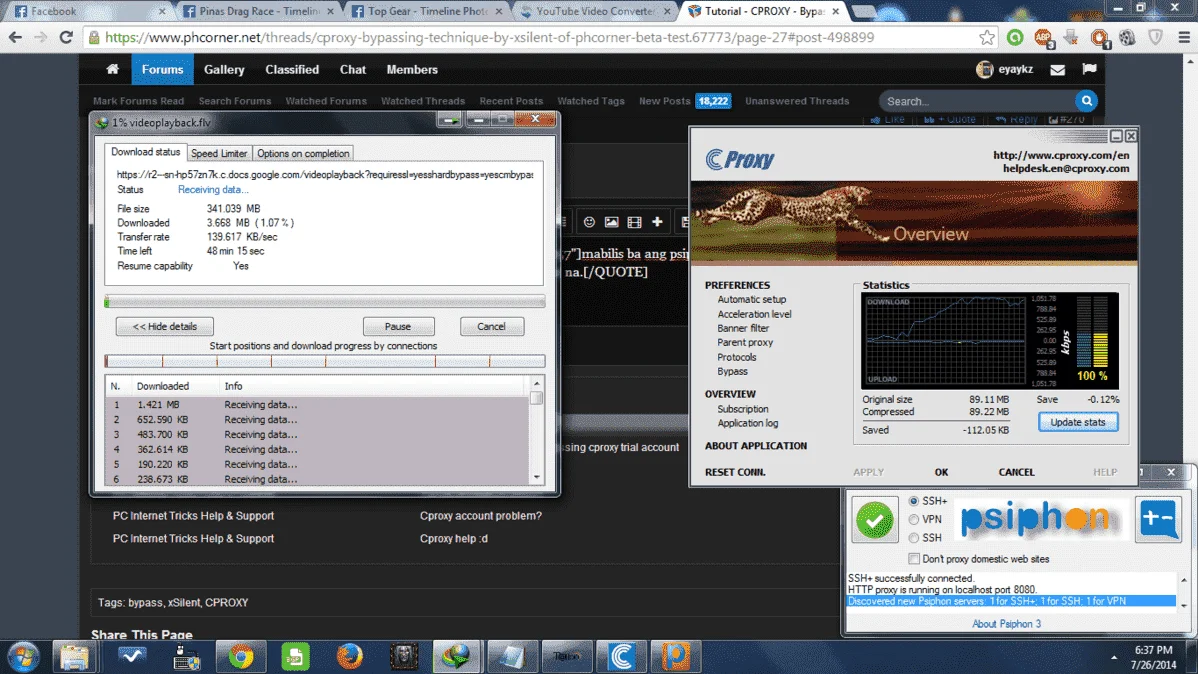Switch to Options on completion tab
This screenshot has height=674, width=1198.
pyautogui.click(x=303, y=153)
